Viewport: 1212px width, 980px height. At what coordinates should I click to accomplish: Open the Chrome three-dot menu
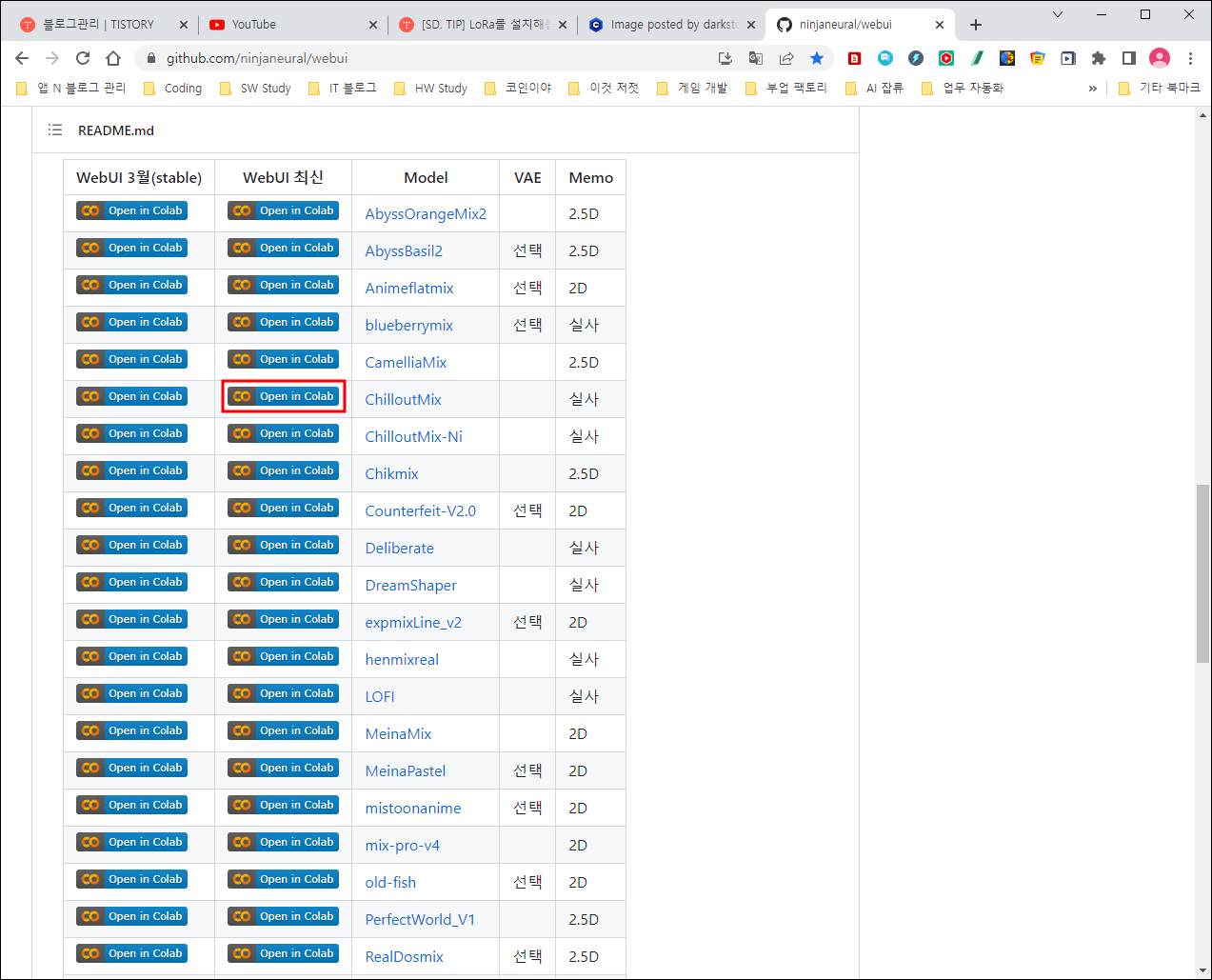1190,58
